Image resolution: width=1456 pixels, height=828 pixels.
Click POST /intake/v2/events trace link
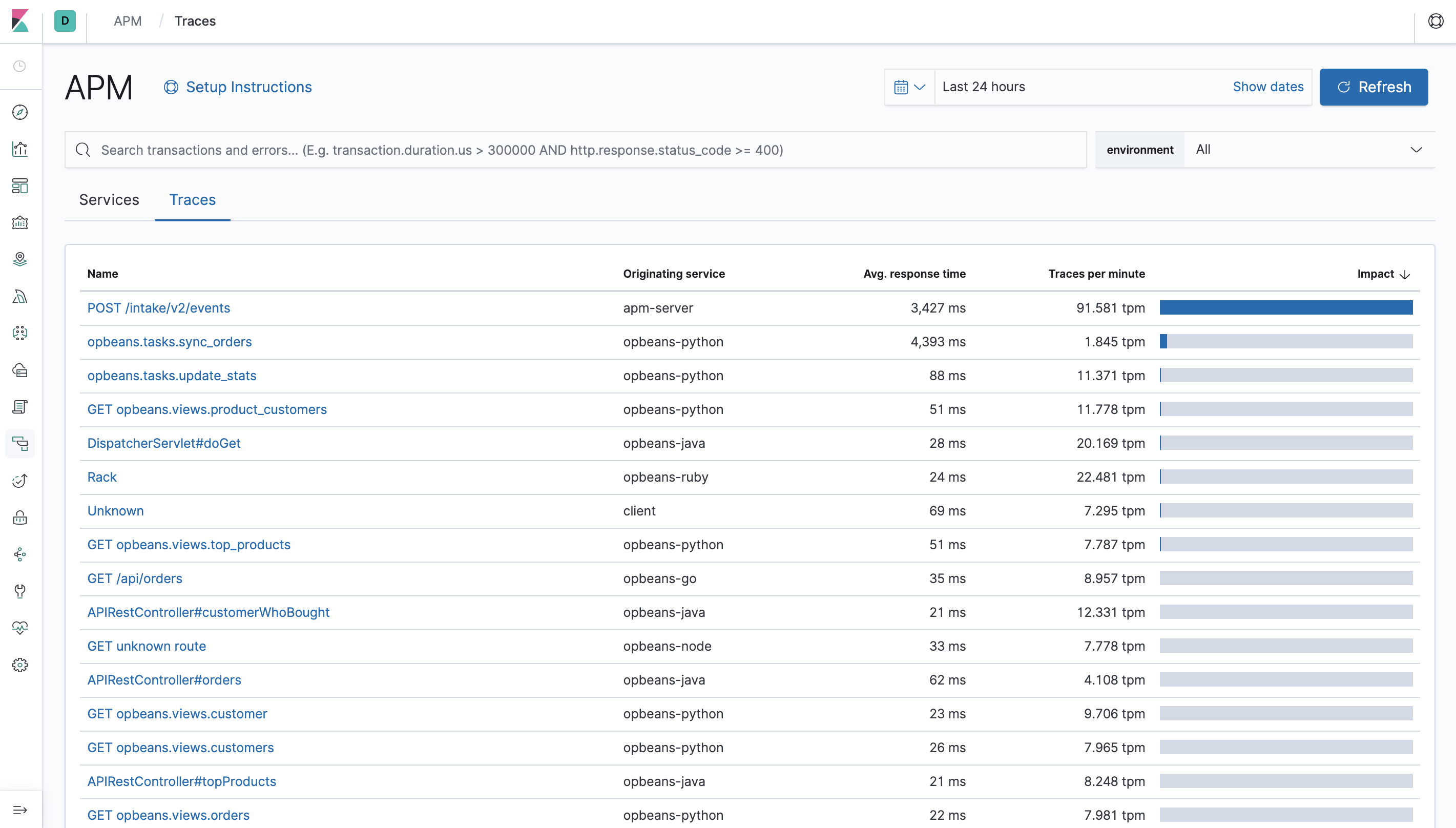click(159, 308)
